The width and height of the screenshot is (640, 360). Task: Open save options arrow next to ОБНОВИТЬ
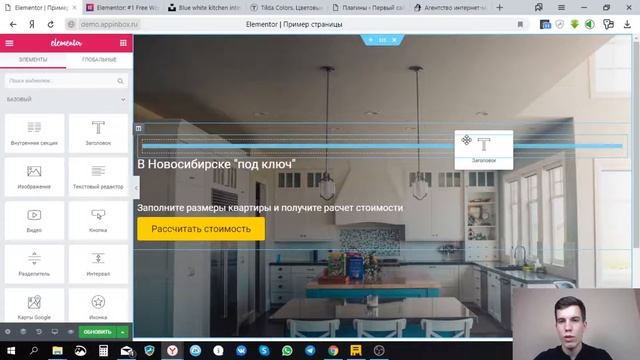pos(123,332)
